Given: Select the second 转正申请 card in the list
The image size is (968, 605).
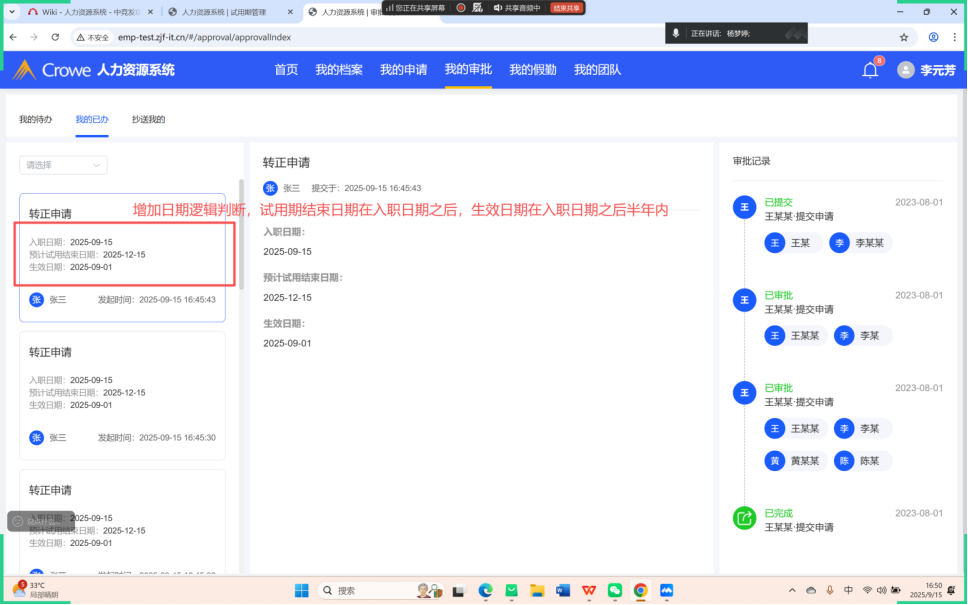Looking at the screenshot, I should pos(122,395).
